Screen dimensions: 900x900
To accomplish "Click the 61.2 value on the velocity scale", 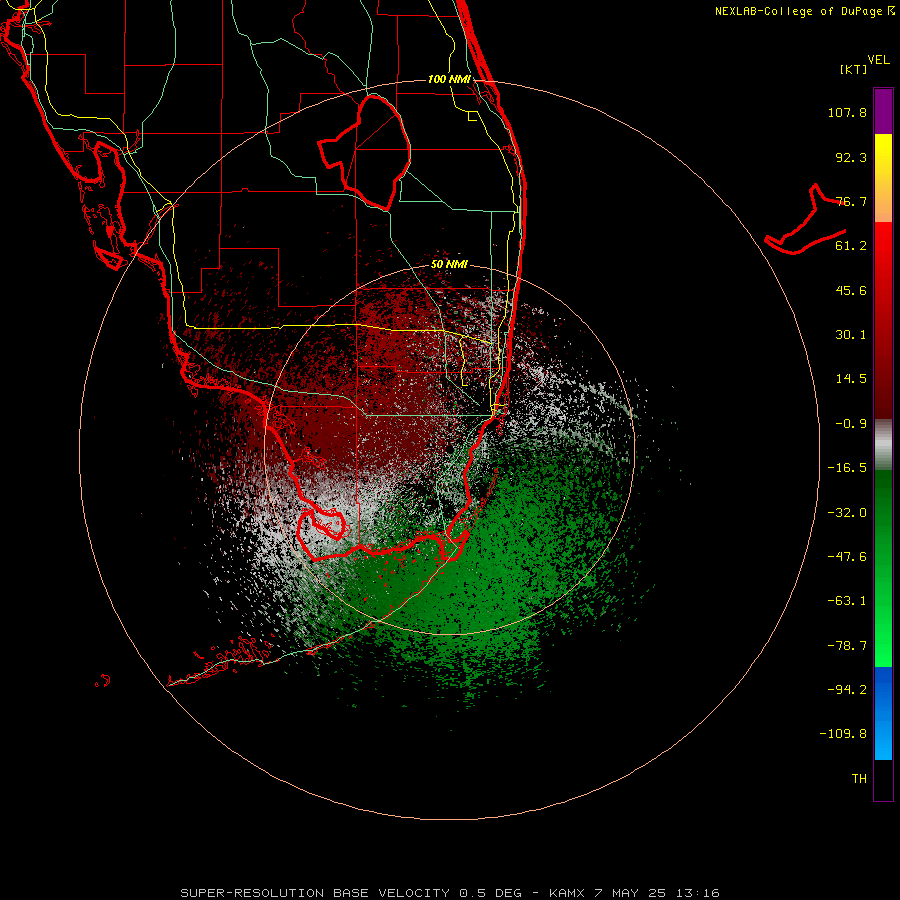I will (x=851, y=246).
